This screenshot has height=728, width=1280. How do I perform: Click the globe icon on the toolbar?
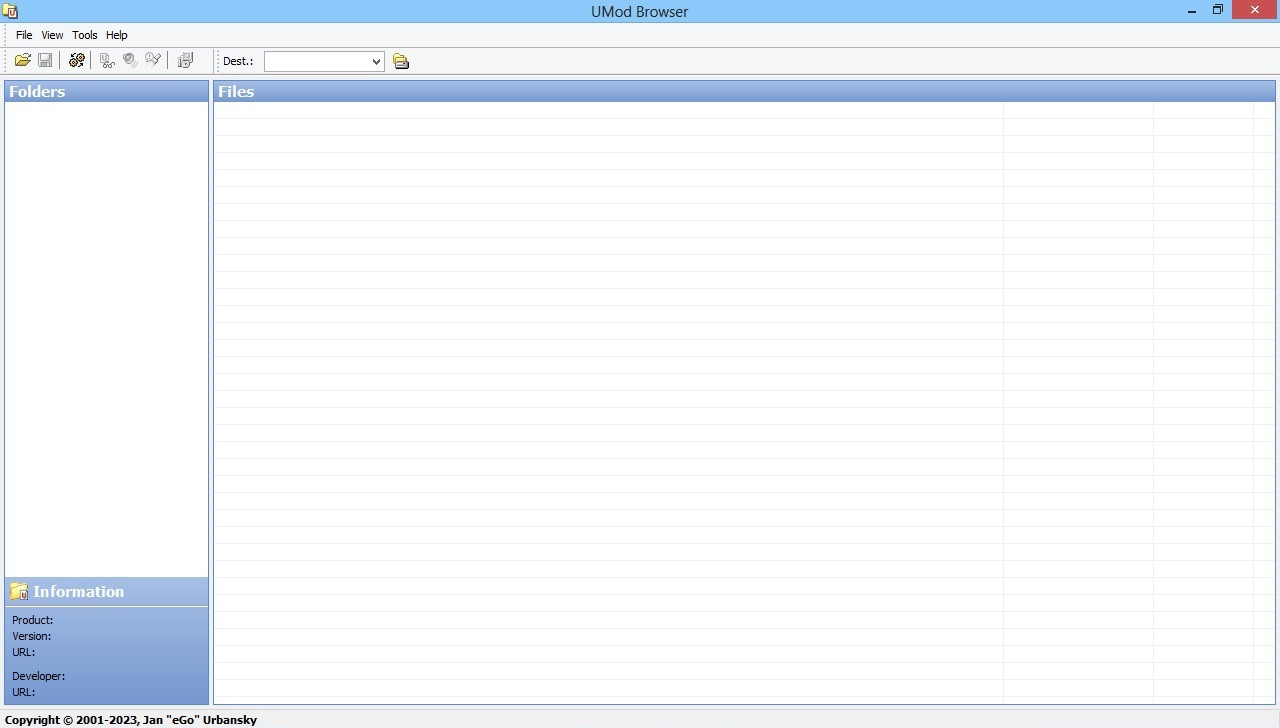[129, 60]
